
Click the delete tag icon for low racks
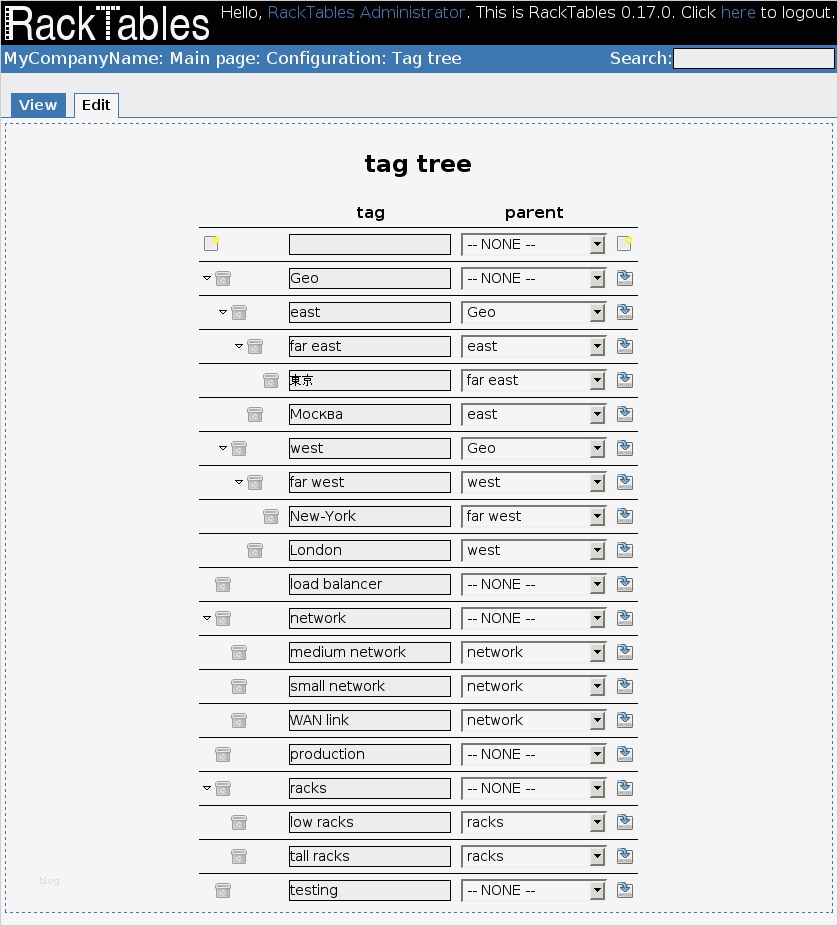click(239, 823)
